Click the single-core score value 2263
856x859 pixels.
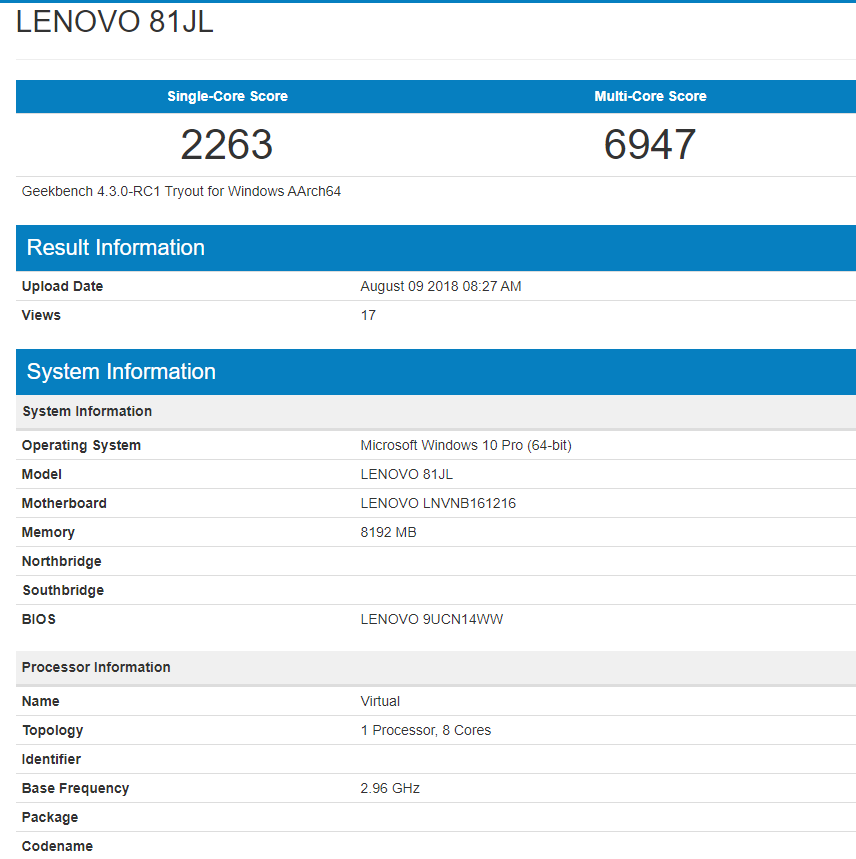coord(227,145)
